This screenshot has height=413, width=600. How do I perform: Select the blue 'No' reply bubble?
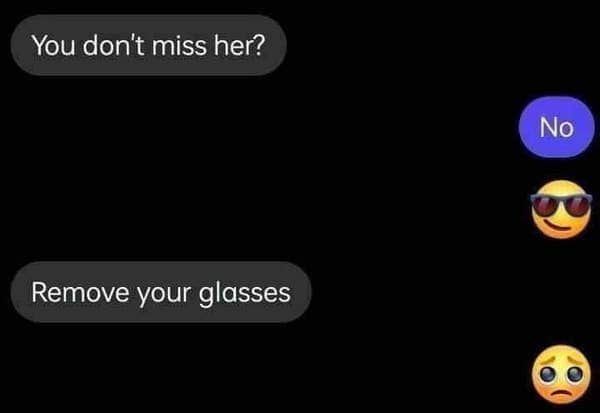click(556, 127)
